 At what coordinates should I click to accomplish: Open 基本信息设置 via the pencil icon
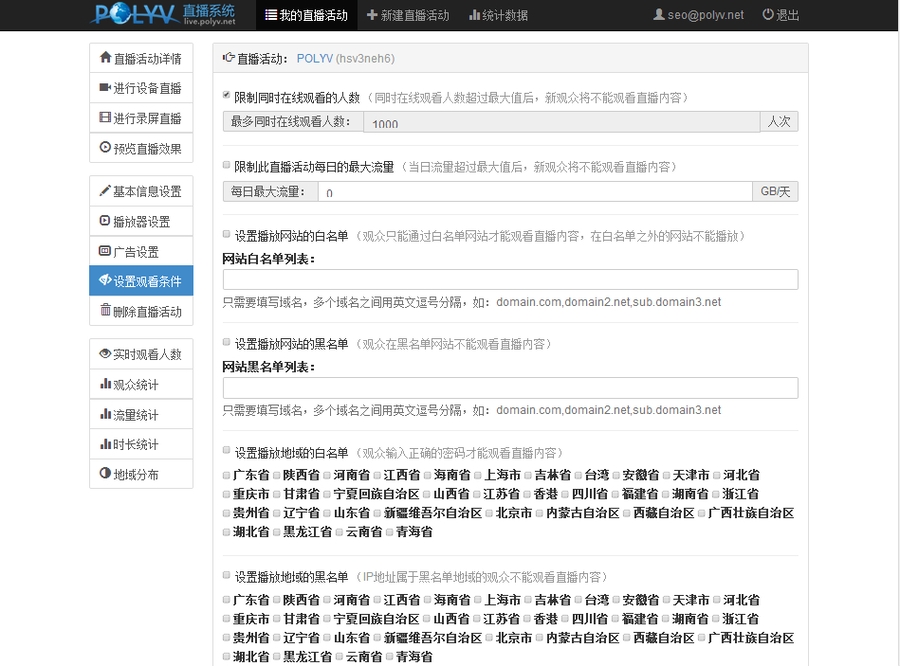pos(140,192)
